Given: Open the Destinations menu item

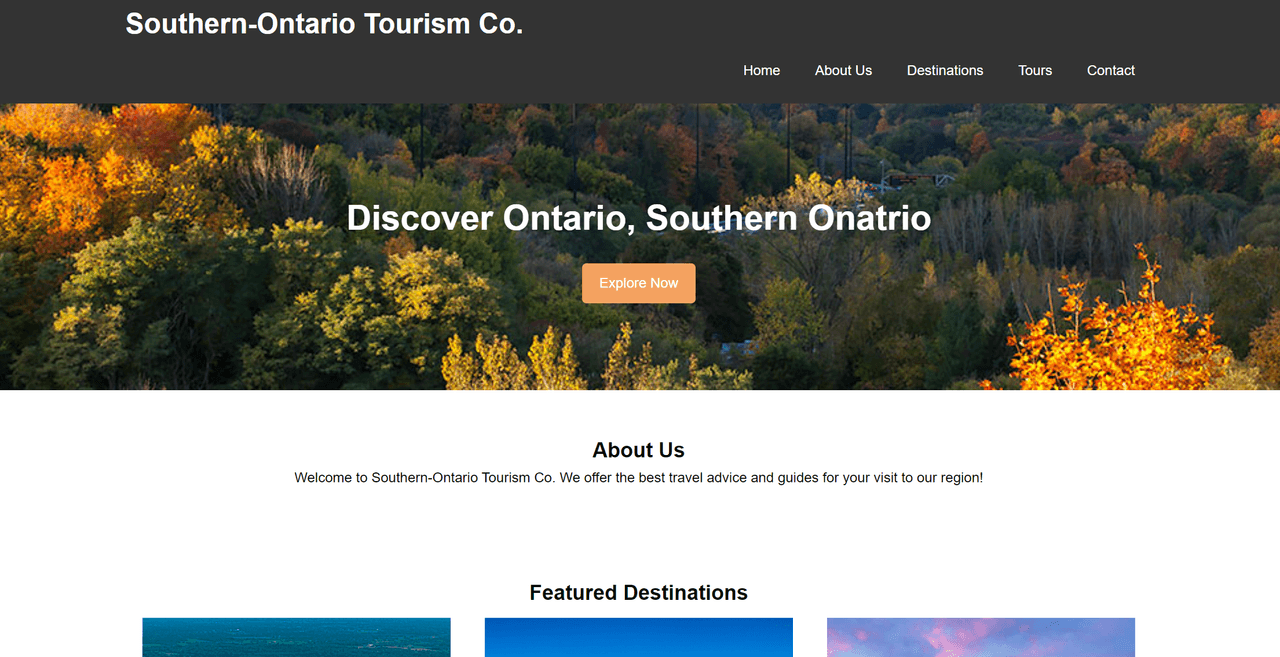Looking at the screenshot, I should 945,70.
